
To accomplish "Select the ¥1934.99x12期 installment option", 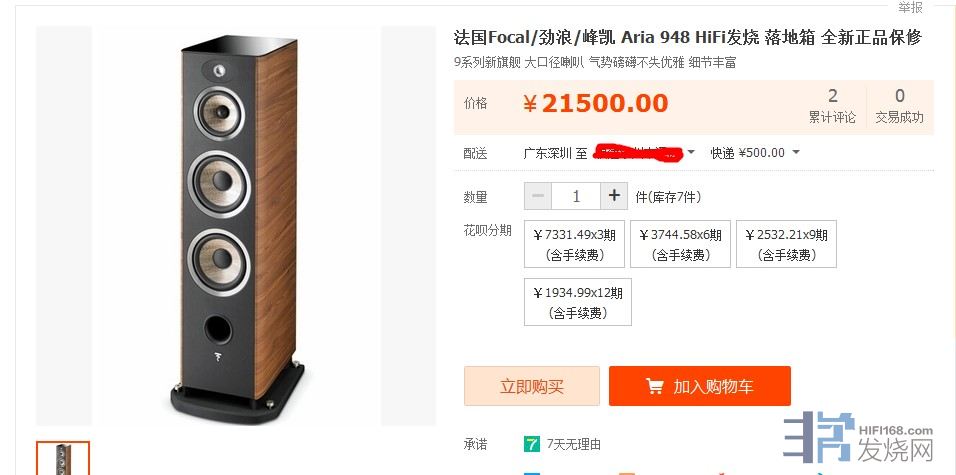I will (578, 302).
